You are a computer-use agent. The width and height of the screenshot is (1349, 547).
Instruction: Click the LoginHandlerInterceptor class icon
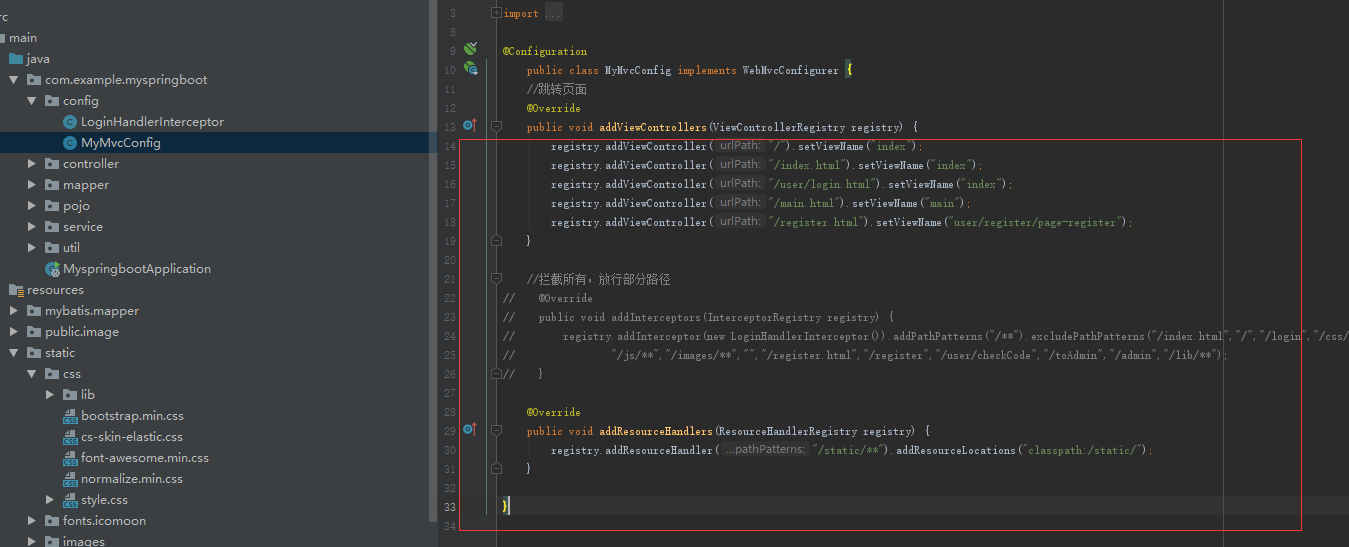[69, 122]
